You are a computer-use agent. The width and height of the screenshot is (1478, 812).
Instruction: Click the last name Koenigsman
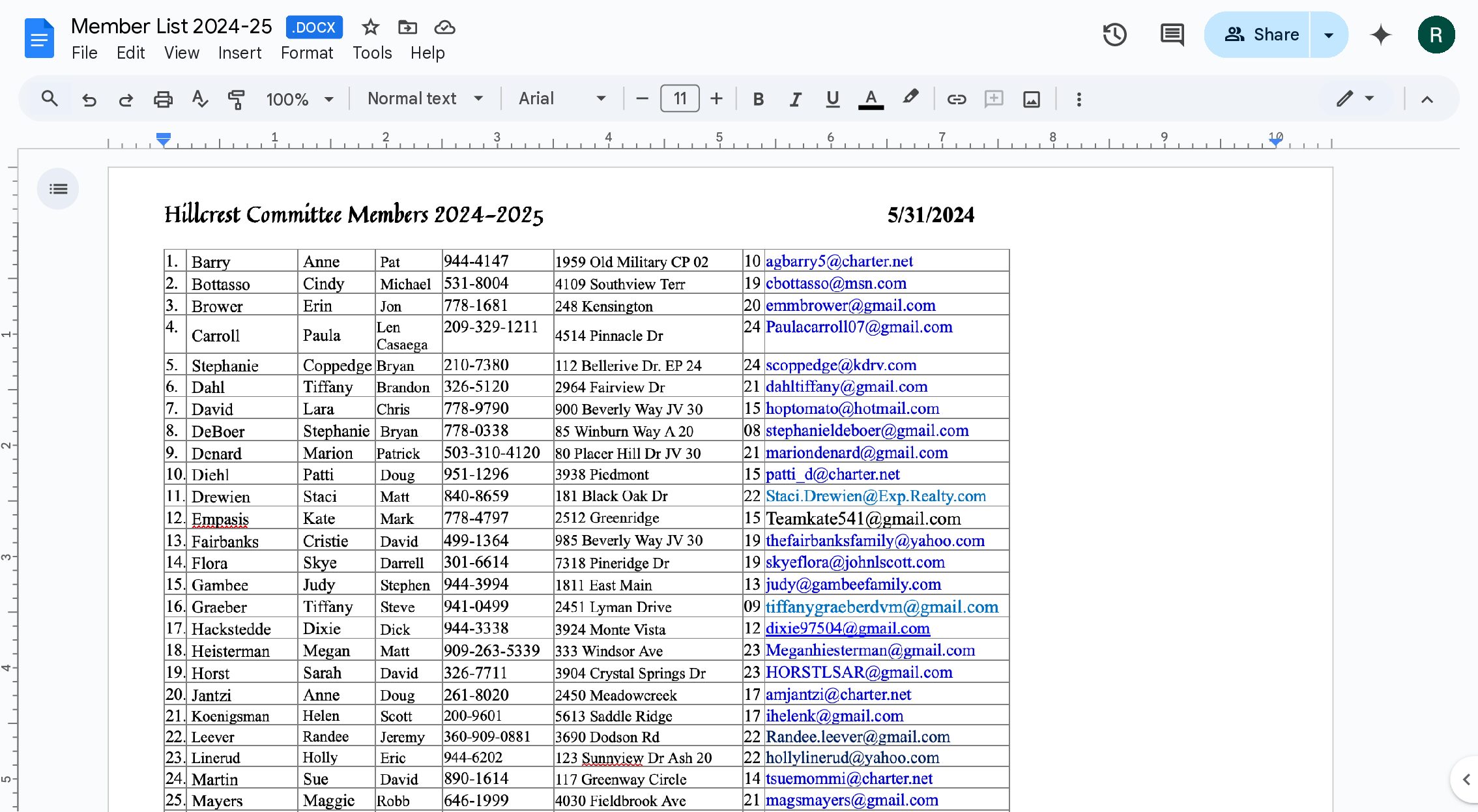click(230, 716)
